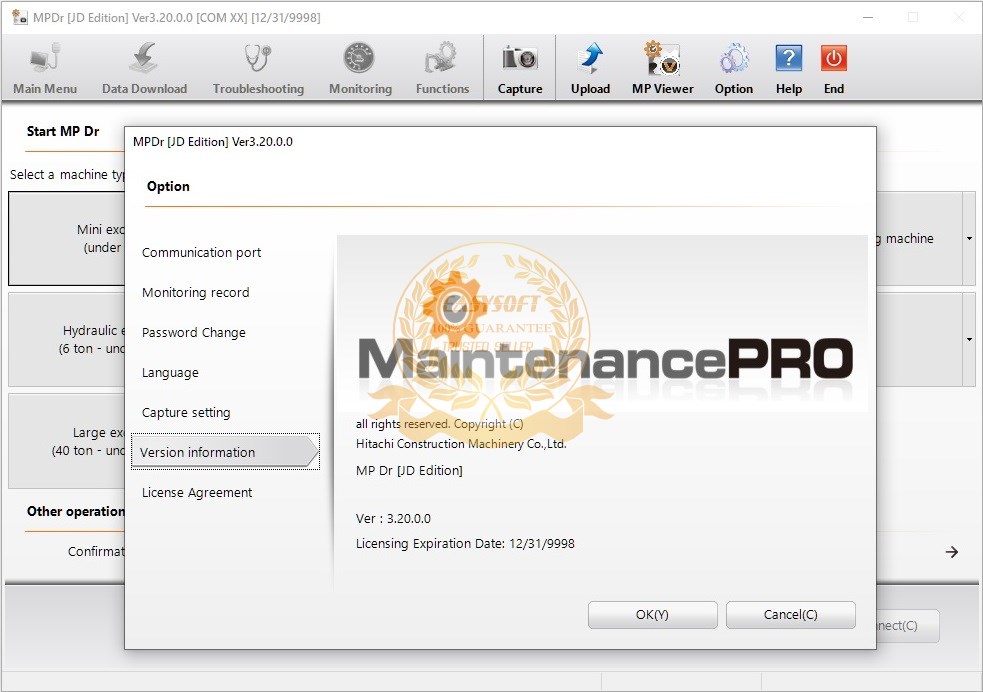Click 'all rights reserved. Copyright (C)' text
Viewport: 983px width, 692px height.
(x=439, y=424)
